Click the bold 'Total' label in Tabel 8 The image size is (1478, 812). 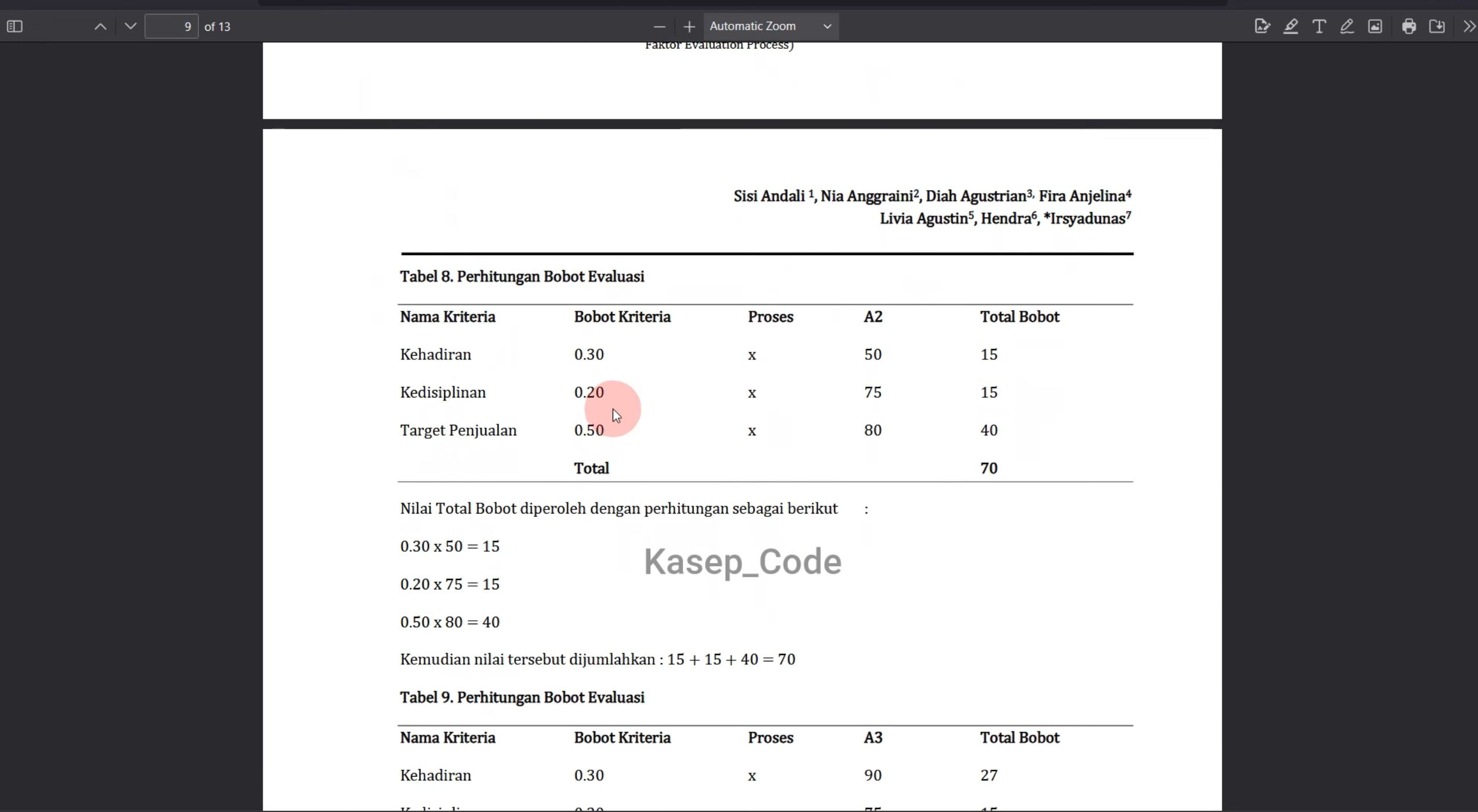591,468
